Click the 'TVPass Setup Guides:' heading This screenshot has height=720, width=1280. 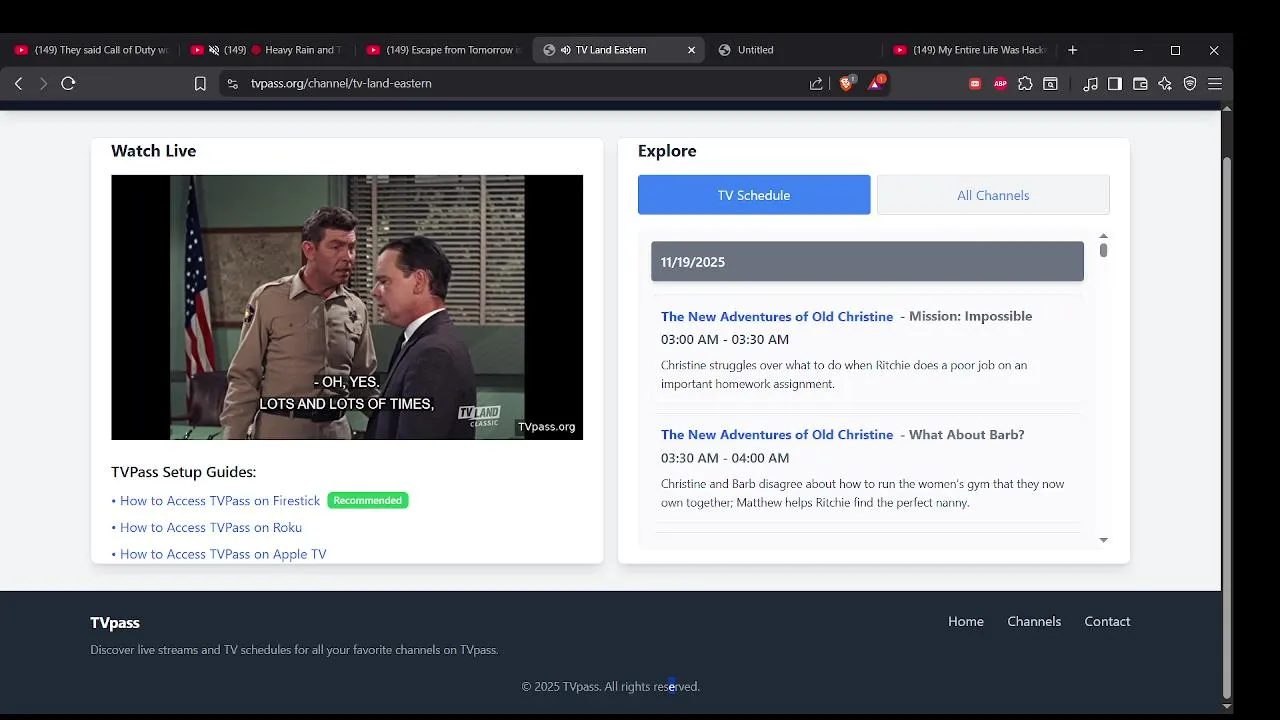click(x=184, y=472)
